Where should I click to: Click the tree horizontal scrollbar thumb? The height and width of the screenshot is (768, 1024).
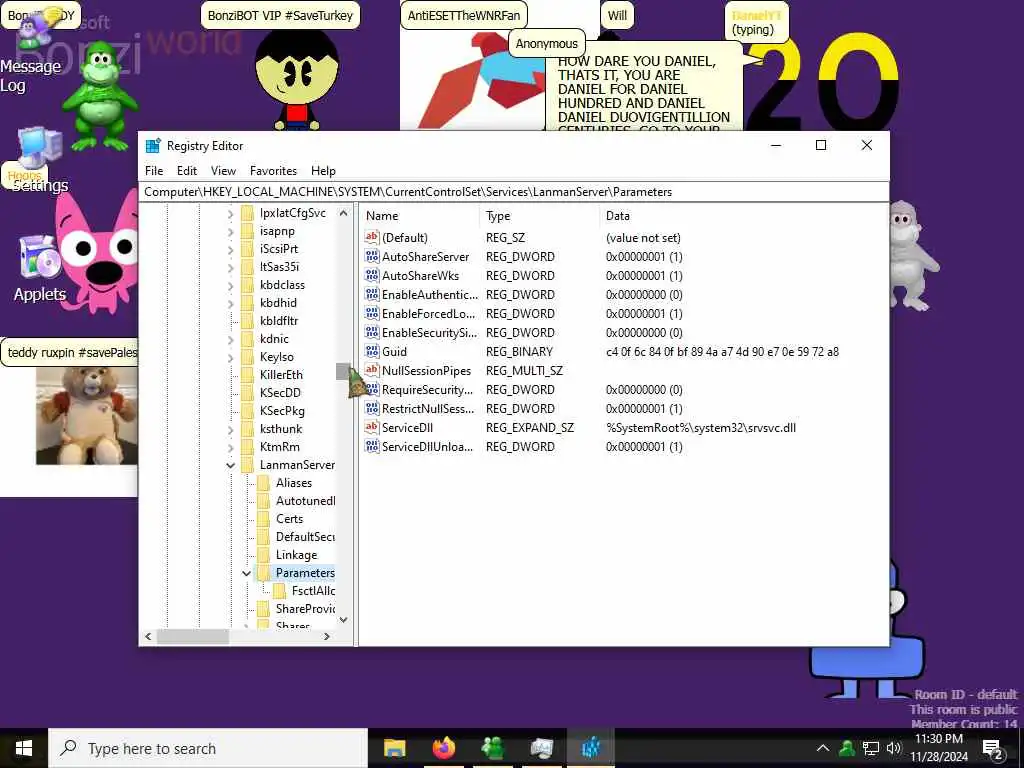(193, 636)
